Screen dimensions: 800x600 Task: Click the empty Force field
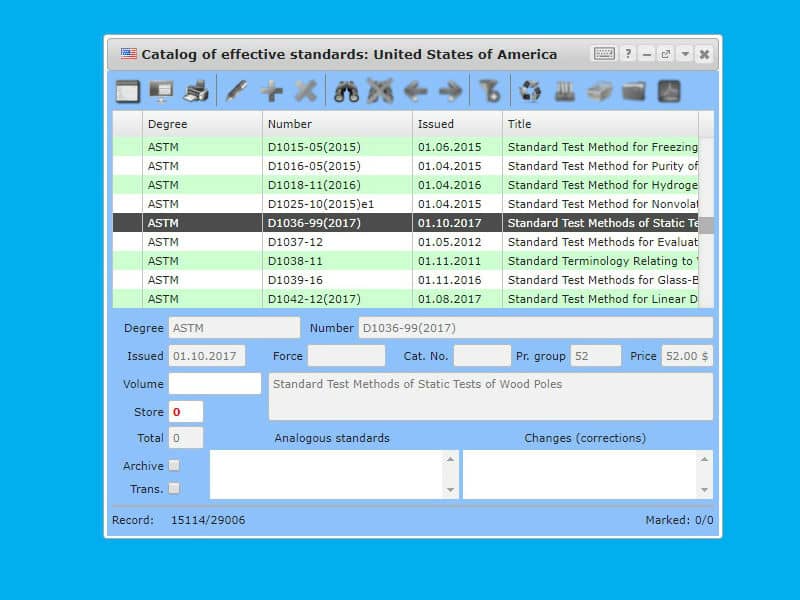346,356
